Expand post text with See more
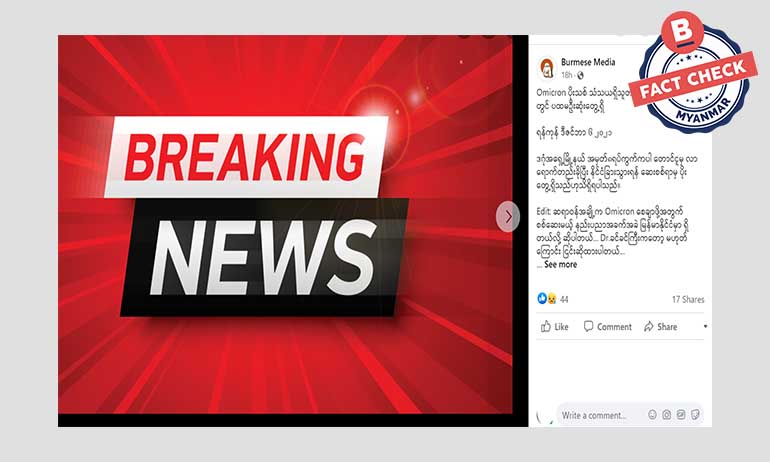770x462 pixels. click(561, 264)
